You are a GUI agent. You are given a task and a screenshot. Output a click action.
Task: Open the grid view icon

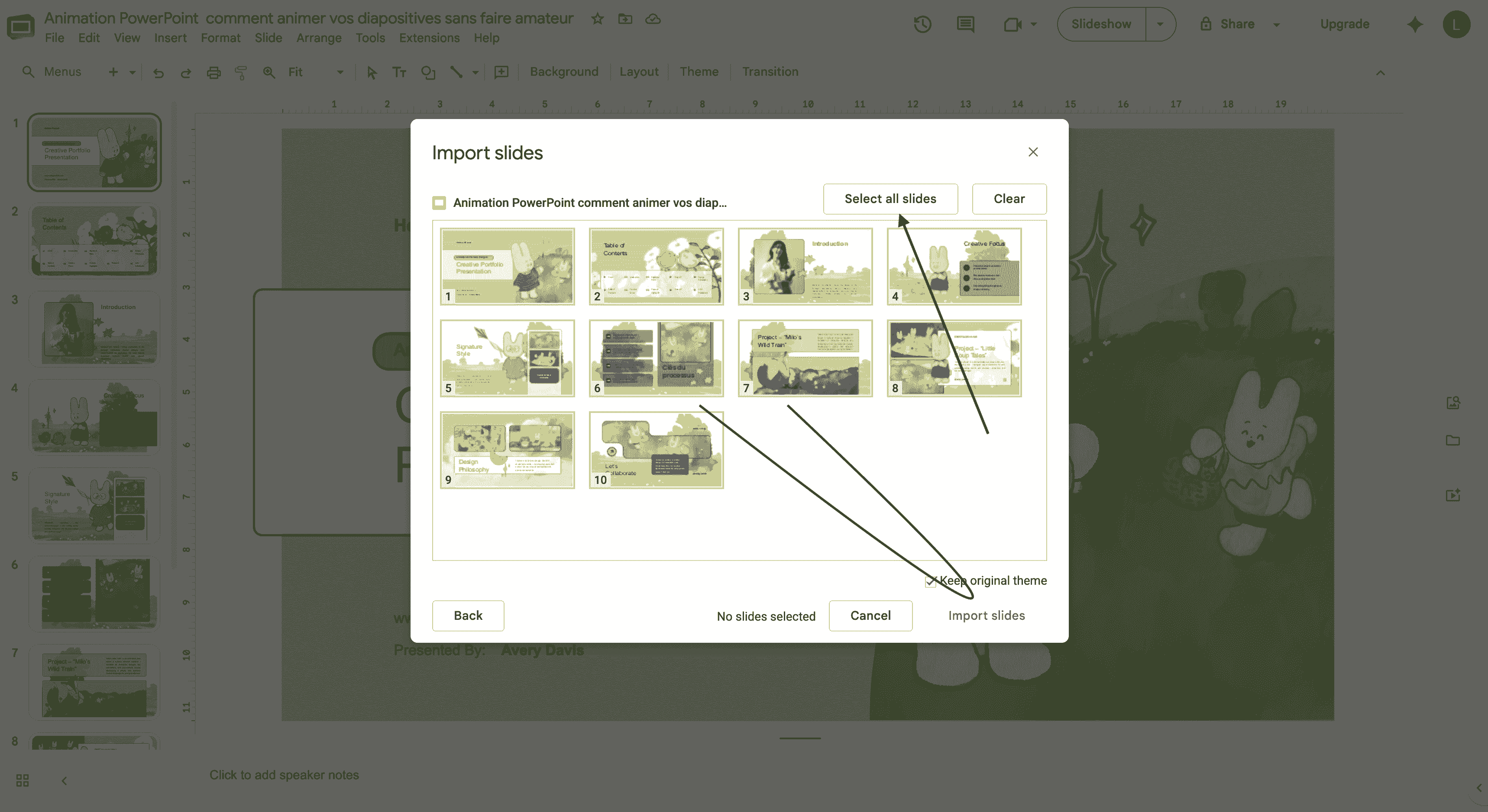click(x=23, y=780)
